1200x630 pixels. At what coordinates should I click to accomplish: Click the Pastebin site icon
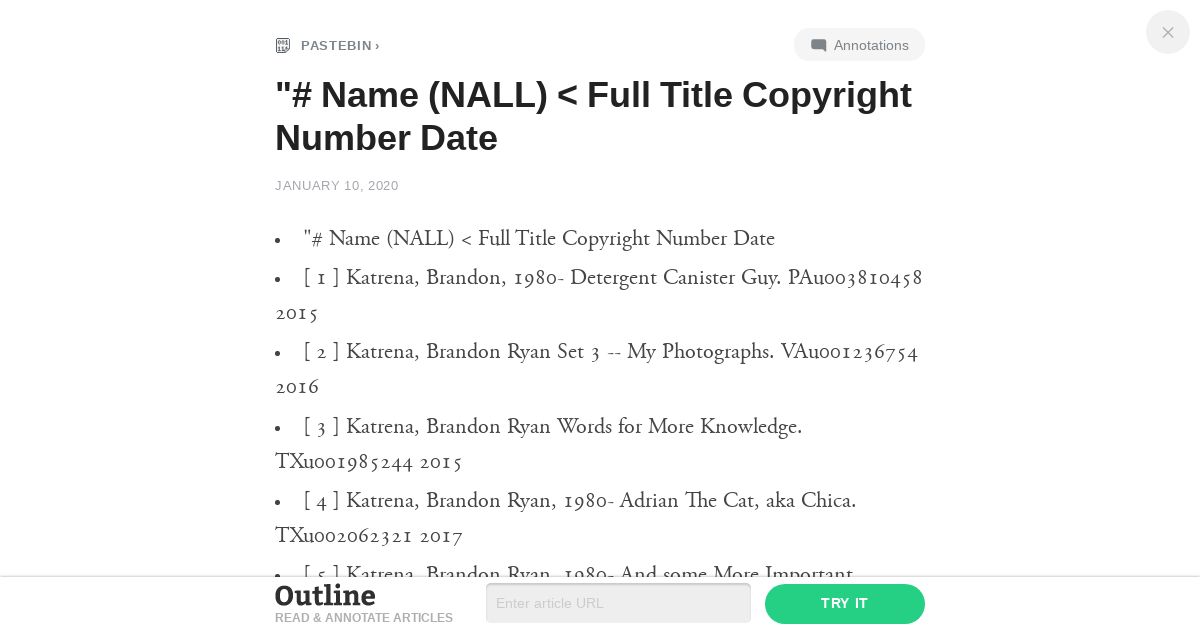(x=283, y=45)
